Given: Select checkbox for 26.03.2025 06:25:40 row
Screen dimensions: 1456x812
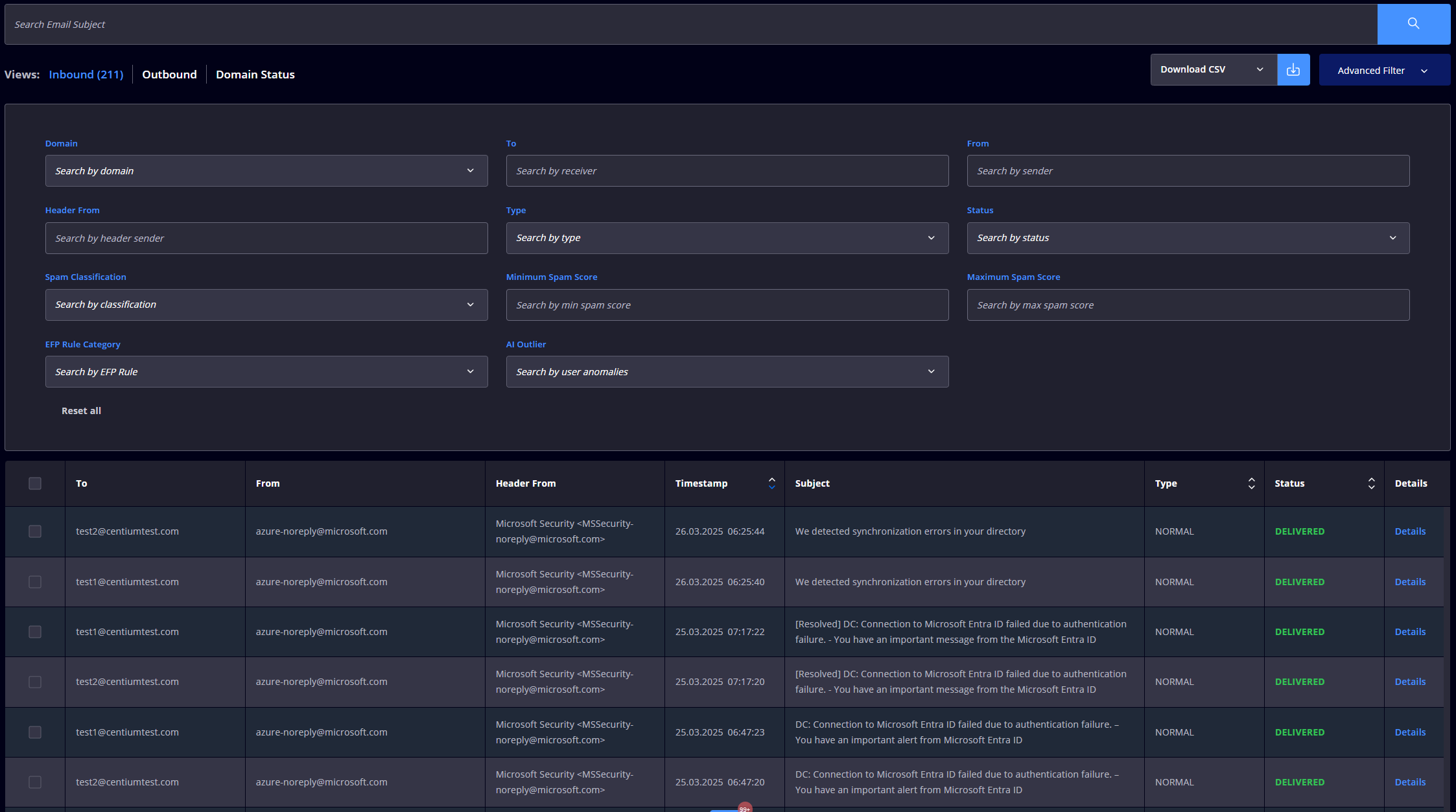Looking at the screenshot, I should click(x=35, y=582).
